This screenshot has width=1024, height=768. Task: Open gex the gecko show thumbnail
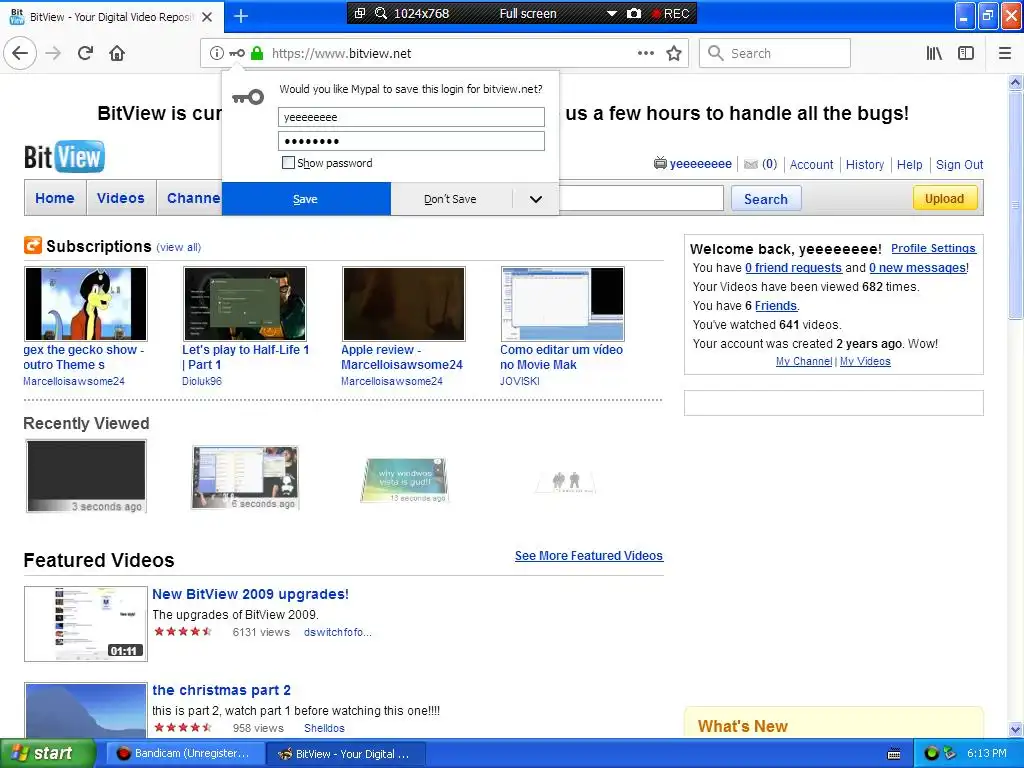pyautogui.click(x=86, y=304)
